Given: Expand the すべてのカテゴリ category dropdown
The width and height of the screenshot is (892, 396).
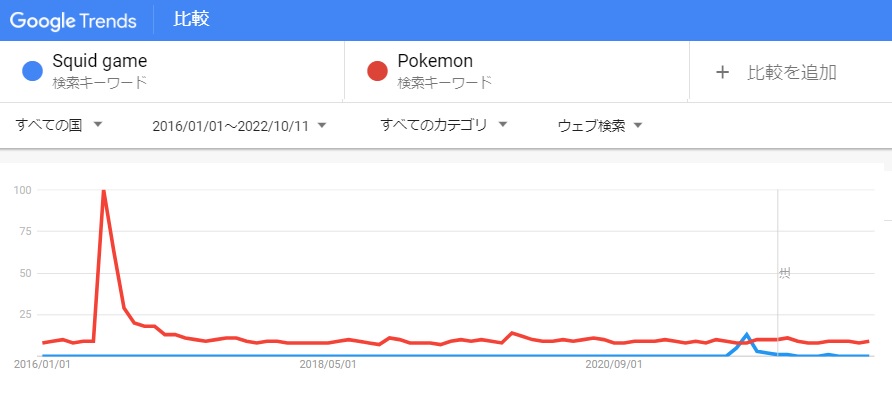Looking at the screenshot, I should 443,125.
